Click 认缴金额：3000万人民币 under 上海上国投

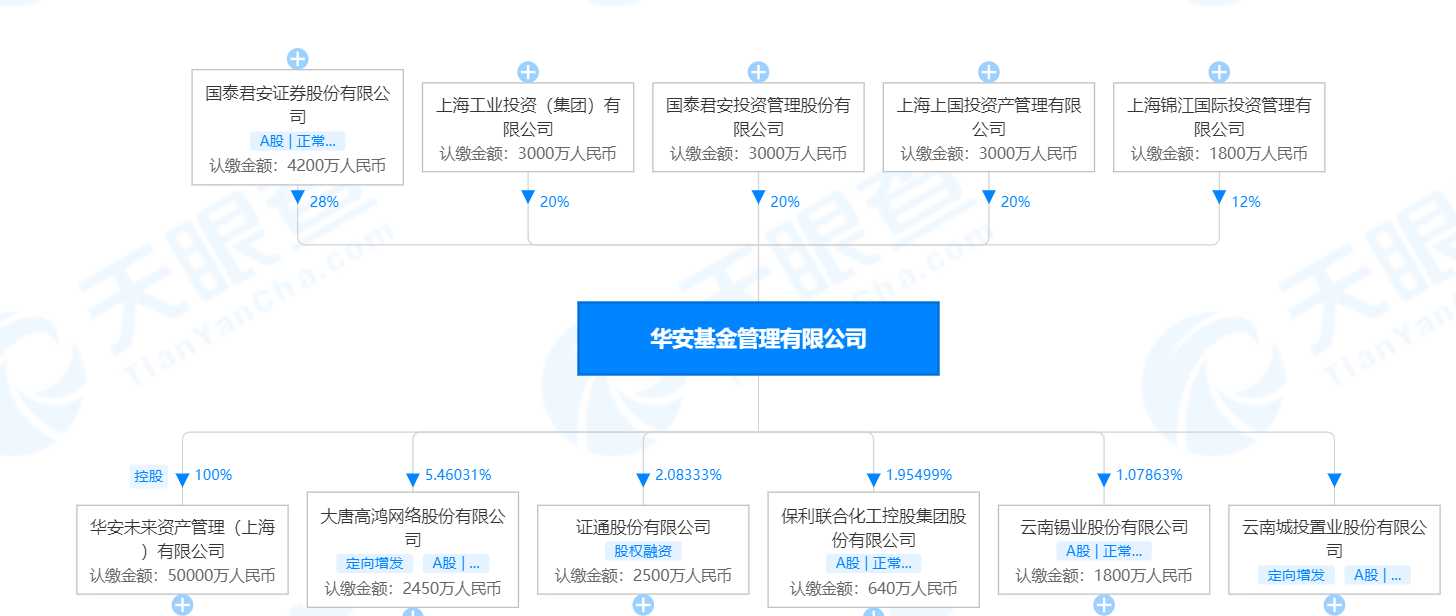989,154
